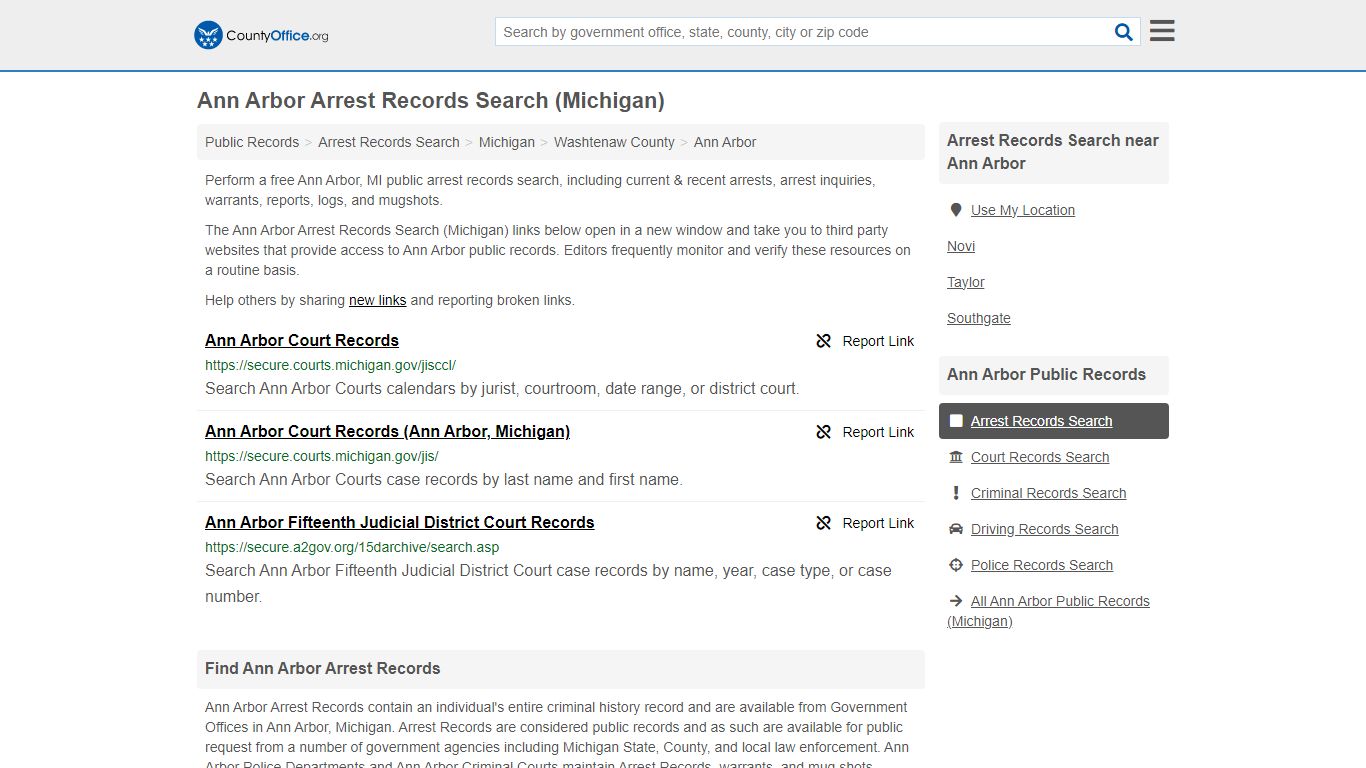Click broken-link icon for Ann Arbor Court Records

(824, 341)
